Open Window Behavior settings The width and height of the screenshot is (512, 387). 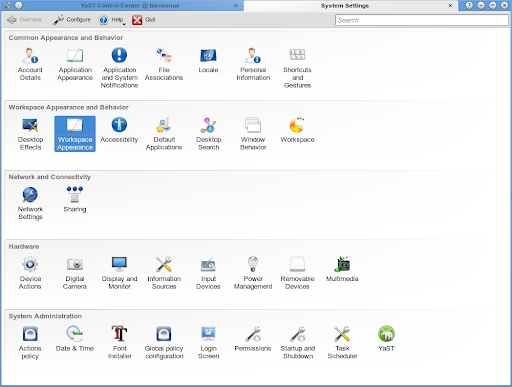pyautogui.click(x=253, y=134)
